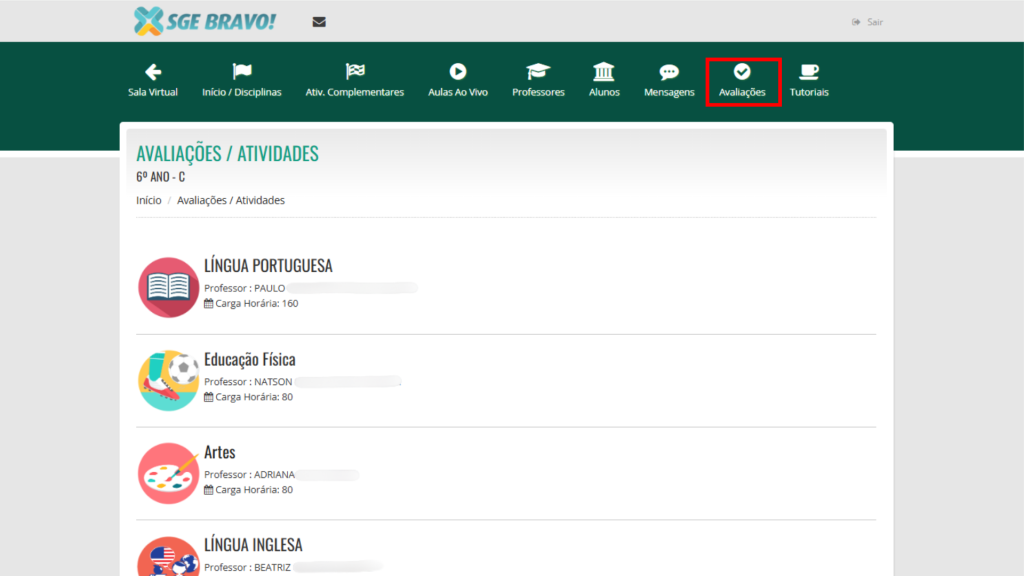Image resolution: width=1024 pixels, height=576 pixels.
Task: Select the Artes subject title
Action: pos(220,453)
